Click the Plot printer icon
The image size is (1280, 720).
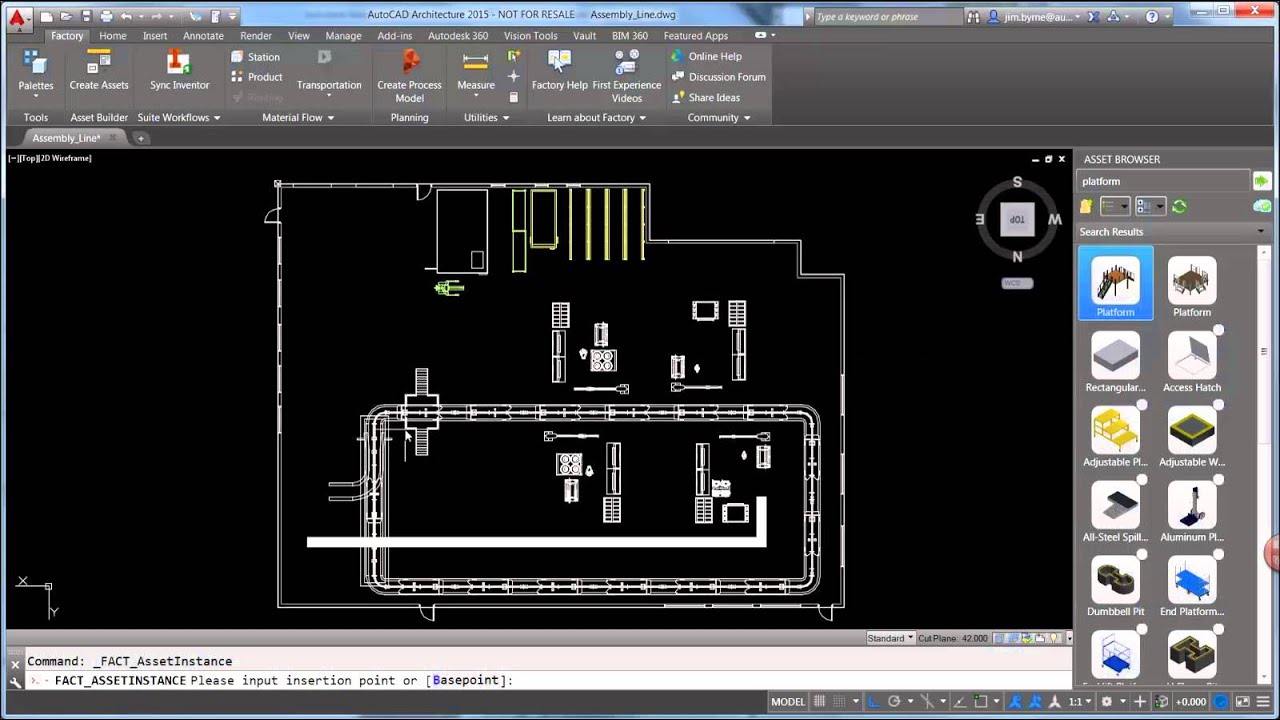point(106,16)
